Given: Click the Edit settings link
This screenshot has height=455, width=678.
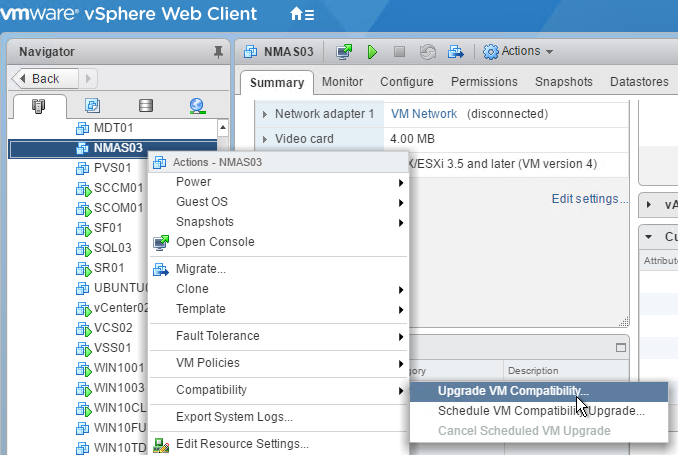Looking at the screenshot, I should pos(588,199).
